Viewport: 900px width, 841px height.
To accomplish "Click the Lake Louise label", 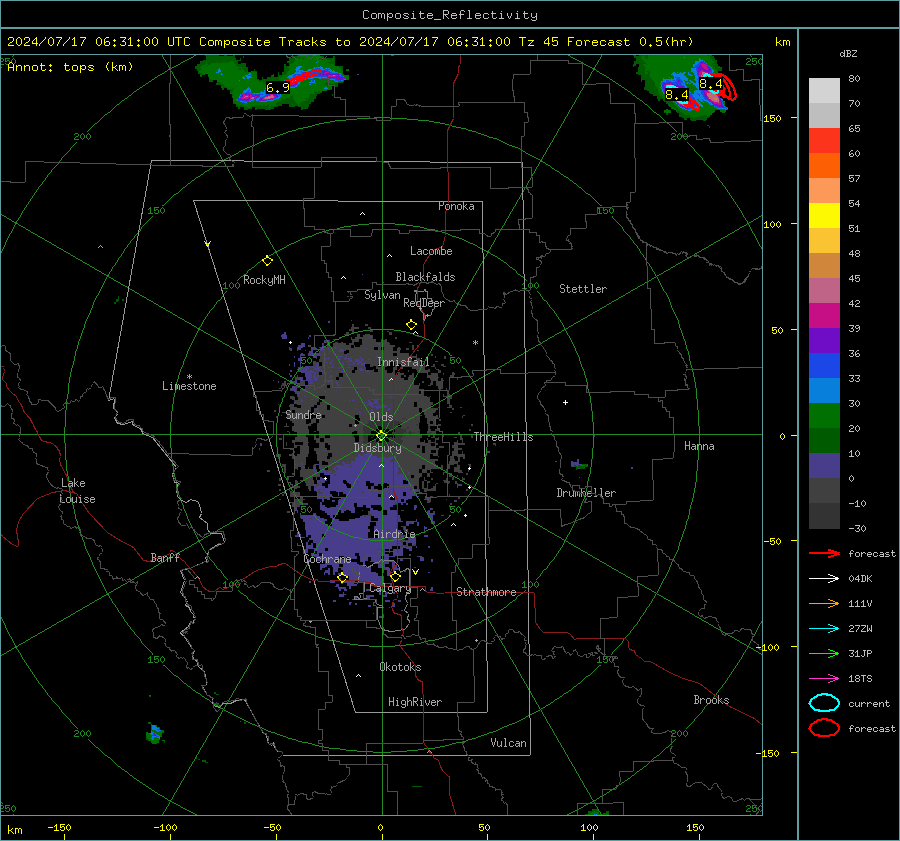I will click(x=77, y=491).
